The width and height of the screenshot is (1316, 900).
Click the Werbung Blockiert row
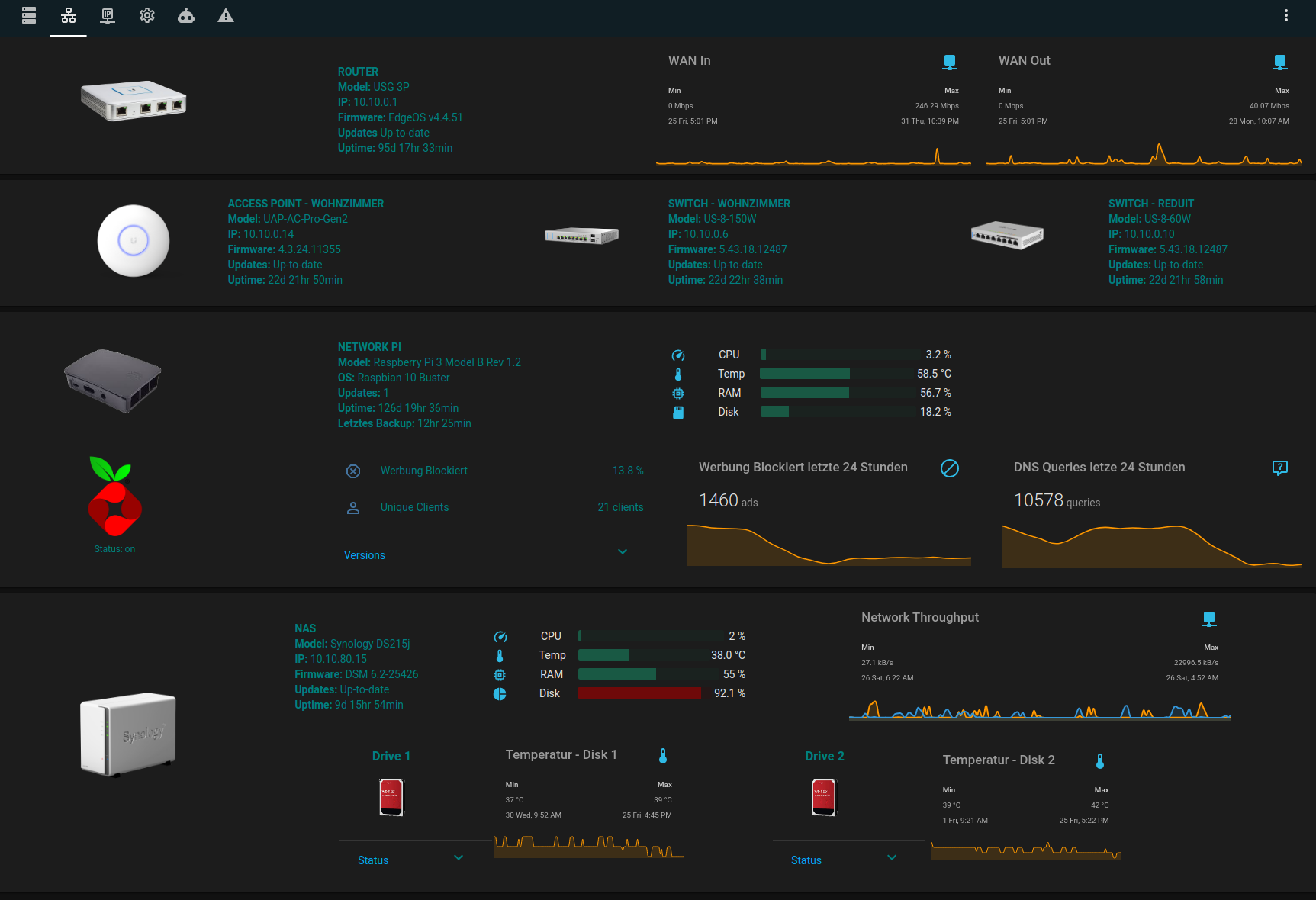(x=494, y=471)
